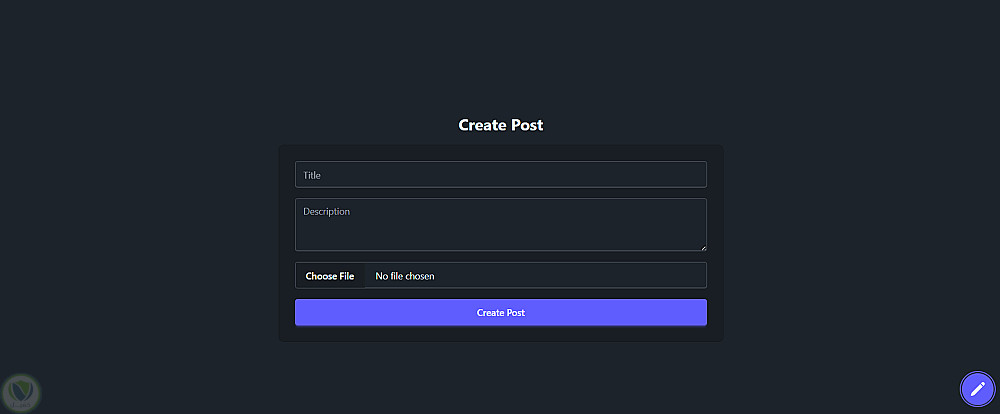Place cursor in the Title textbox
1000x414 pixels.
500,175
